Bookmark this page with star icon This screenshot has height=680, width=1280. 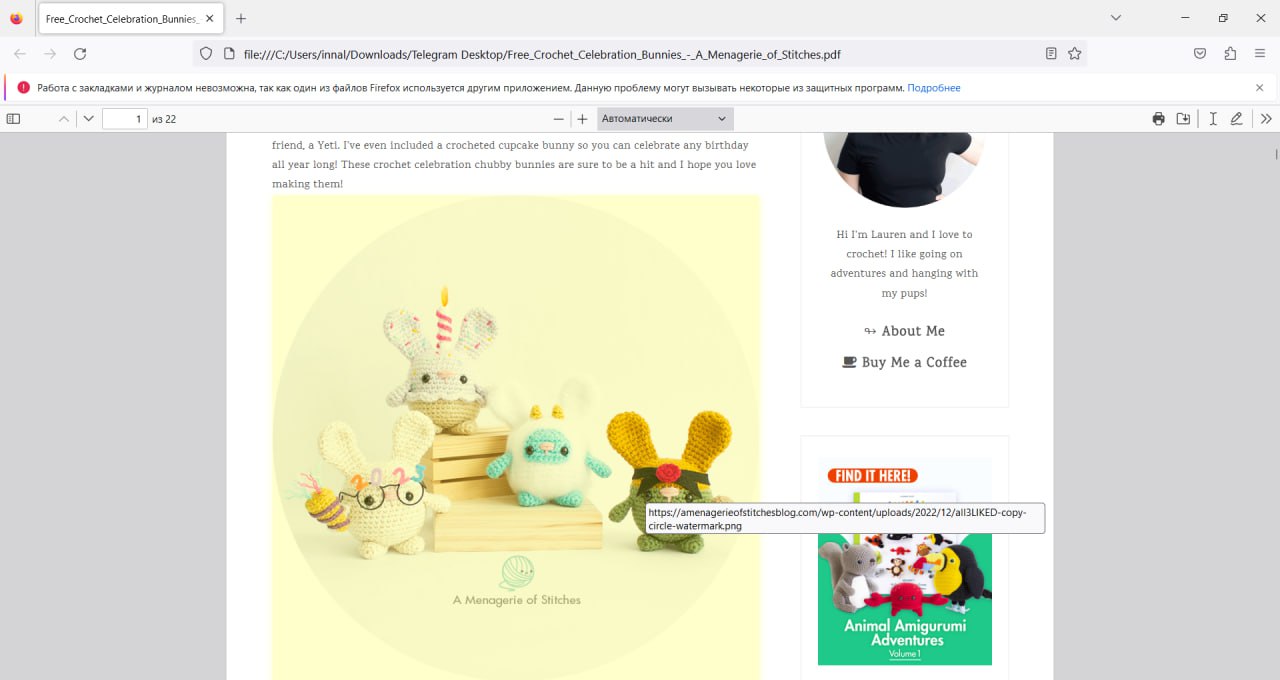[1075, 54]
